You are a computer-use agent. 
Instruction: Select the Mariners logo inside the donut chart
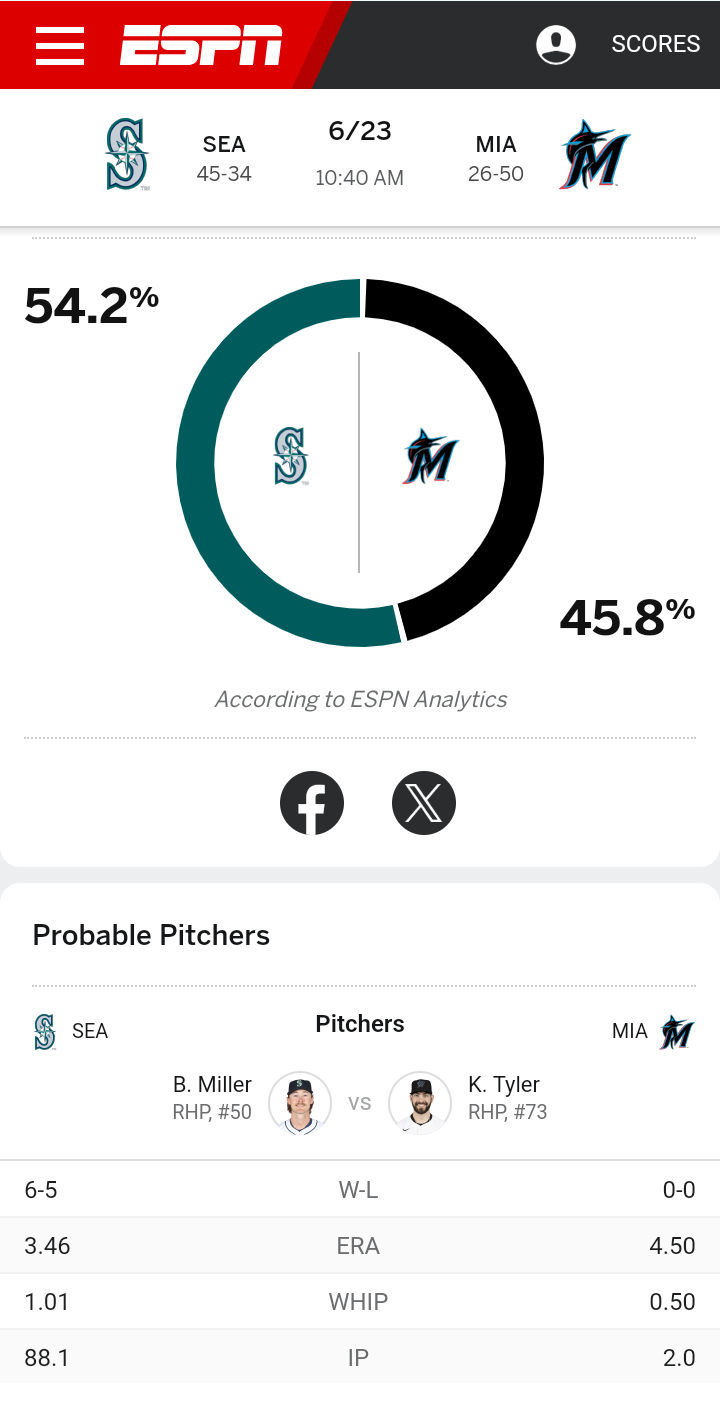coord(291,456)
